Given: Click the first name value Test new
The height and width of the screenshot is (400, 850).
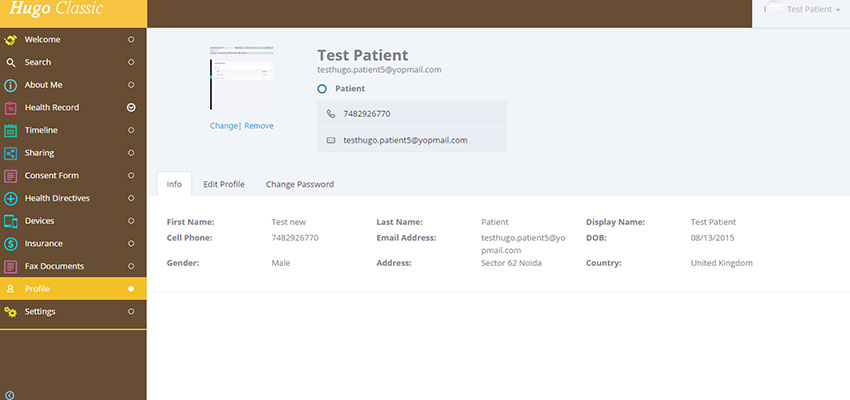Looking at the screenshot, I should click(x=288, y=222).
